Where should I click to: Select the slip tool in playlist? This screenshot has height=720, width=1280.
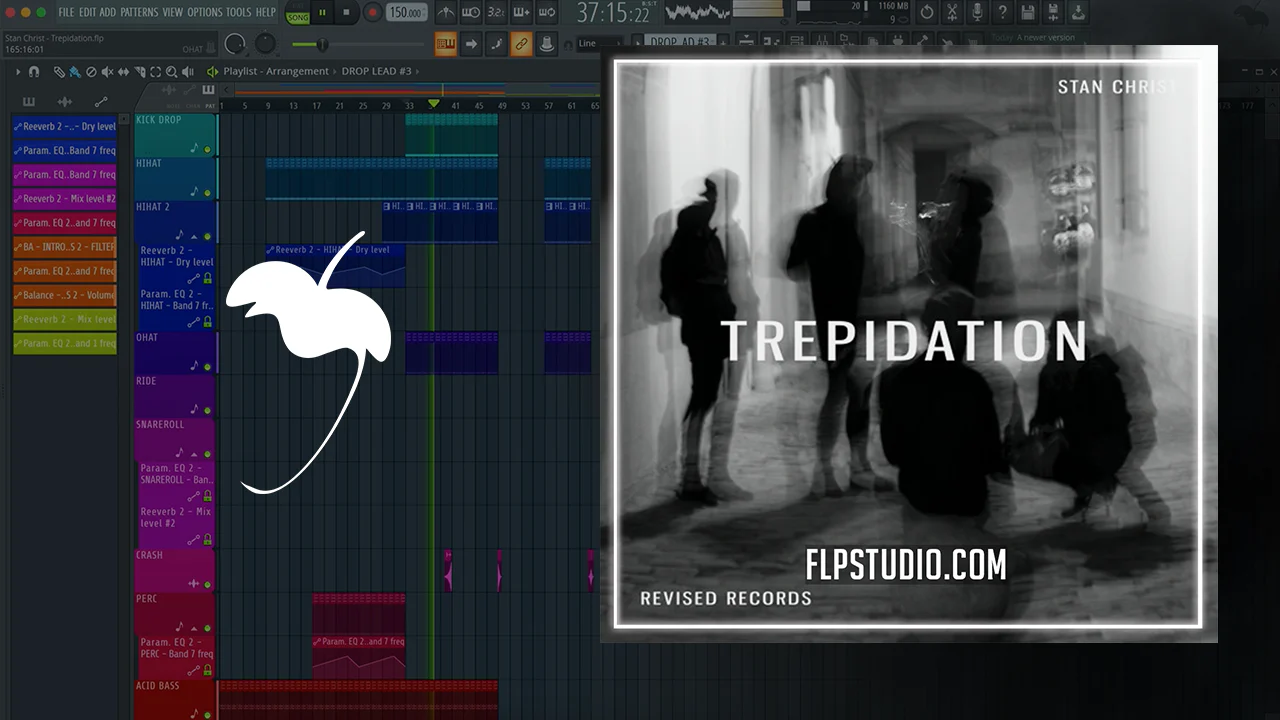(123, 72)
